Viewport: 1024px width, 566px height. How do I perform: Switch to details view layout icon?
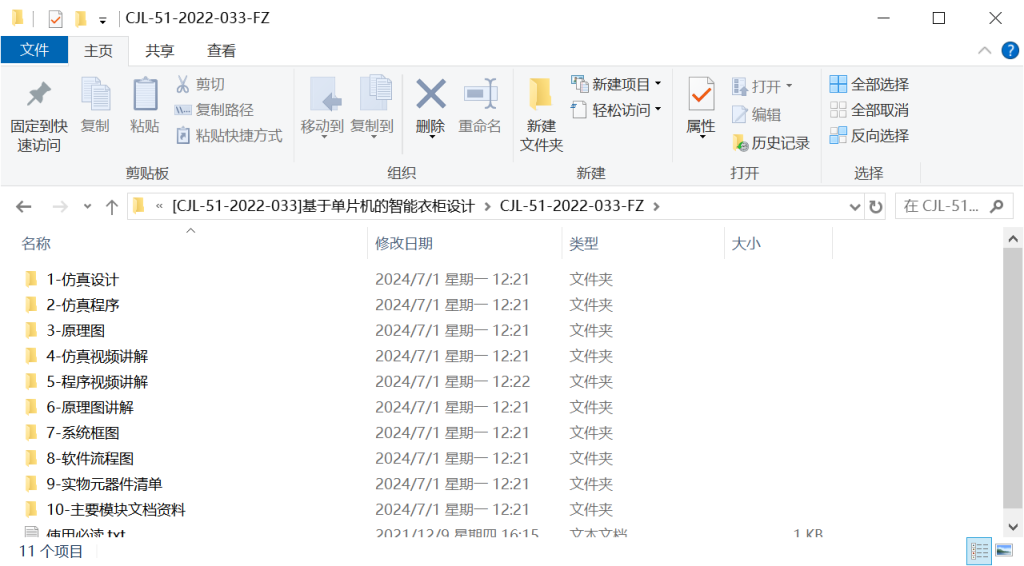click(x=979, y=551)
